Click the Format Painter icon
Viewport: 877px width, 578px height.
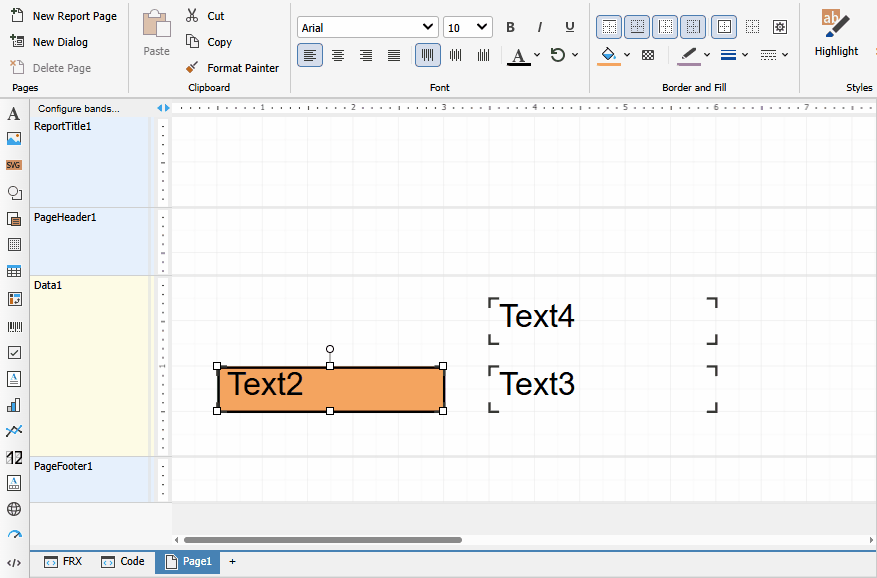[192, 68]
